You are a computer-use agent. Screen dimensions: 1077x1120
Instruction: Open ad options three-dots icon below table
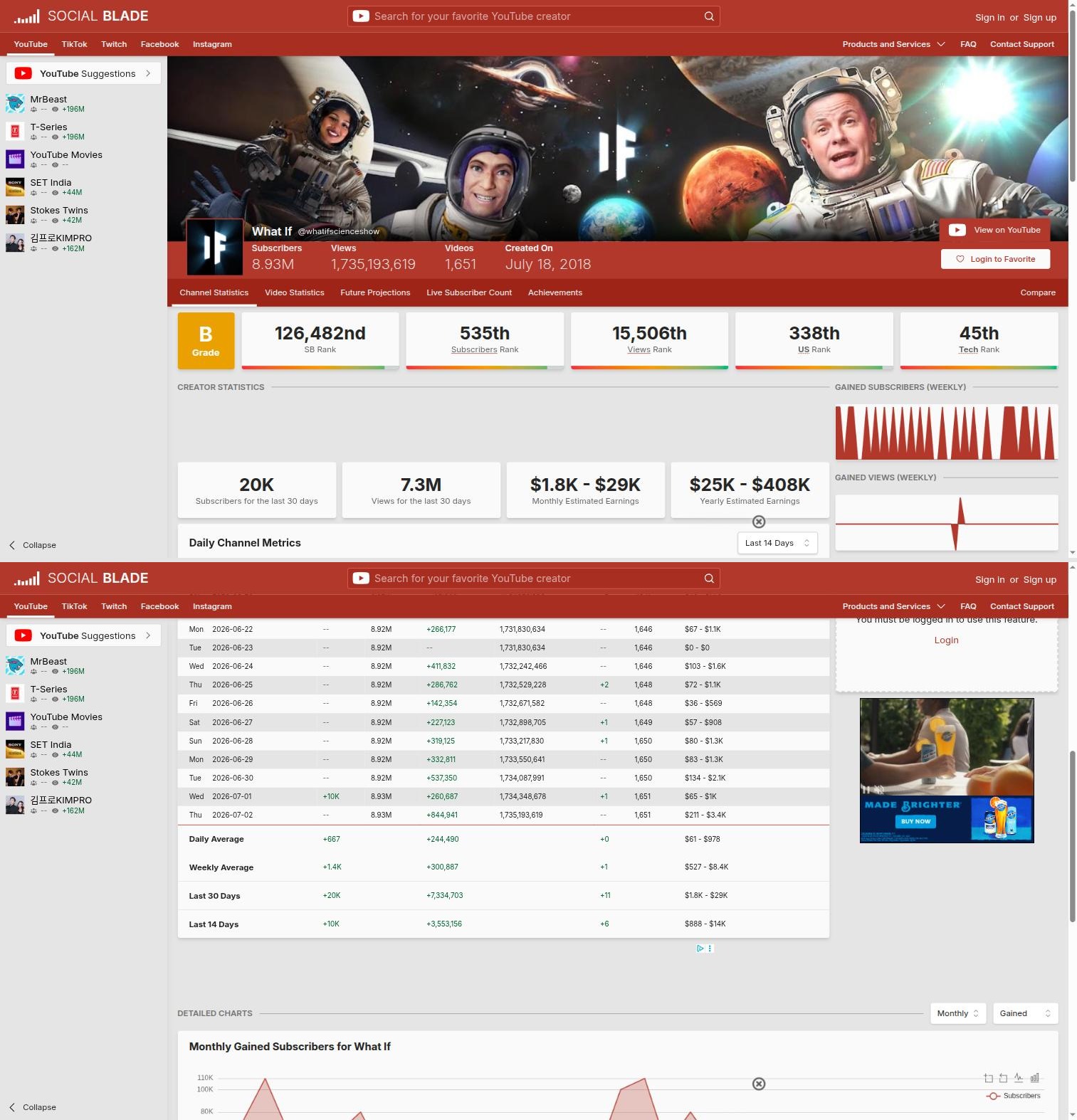[x=710, y=949]
